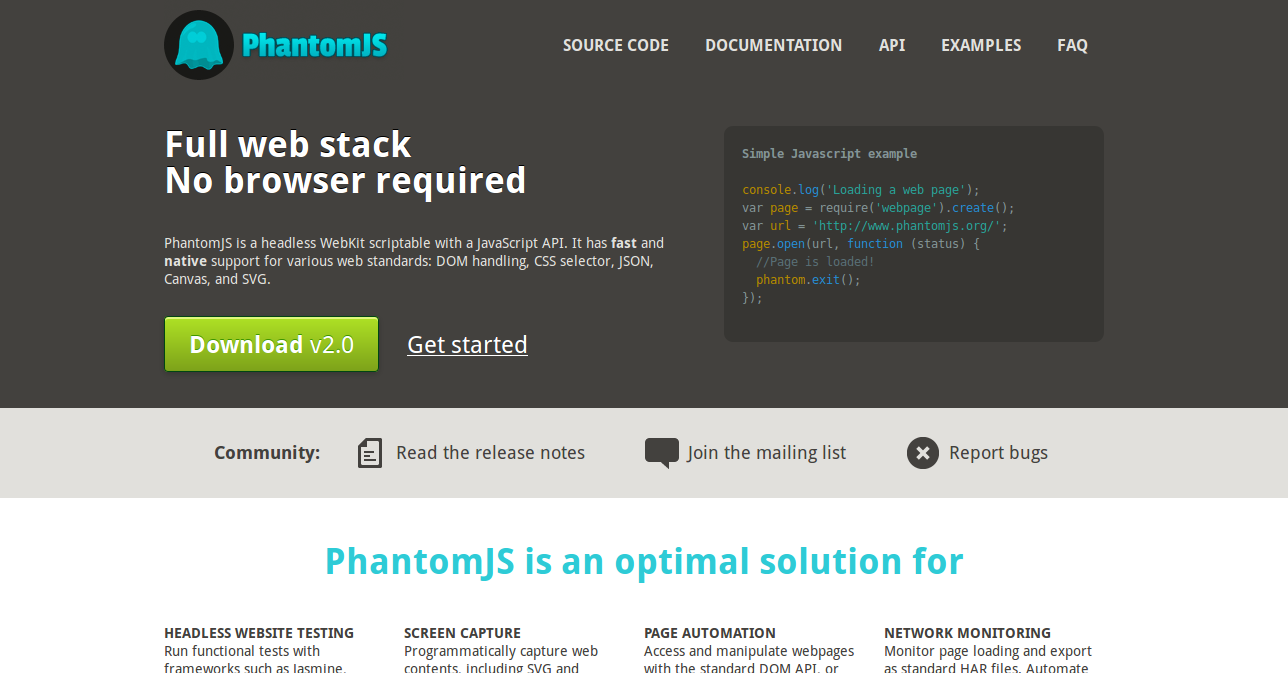Click the Community: label
Image resolution: width=1288 pixels, height=673 pixels.
[x=267, y=453]
